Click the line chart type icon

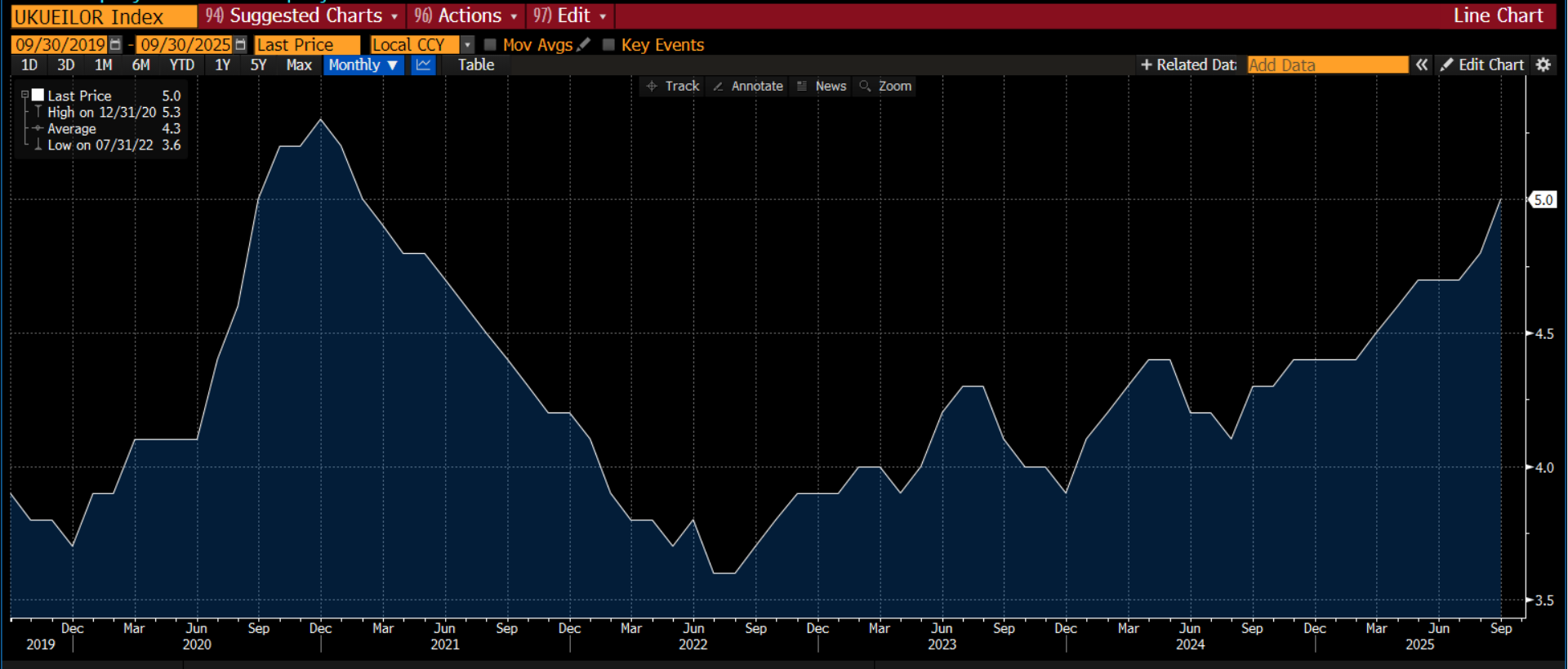(423, 65)
